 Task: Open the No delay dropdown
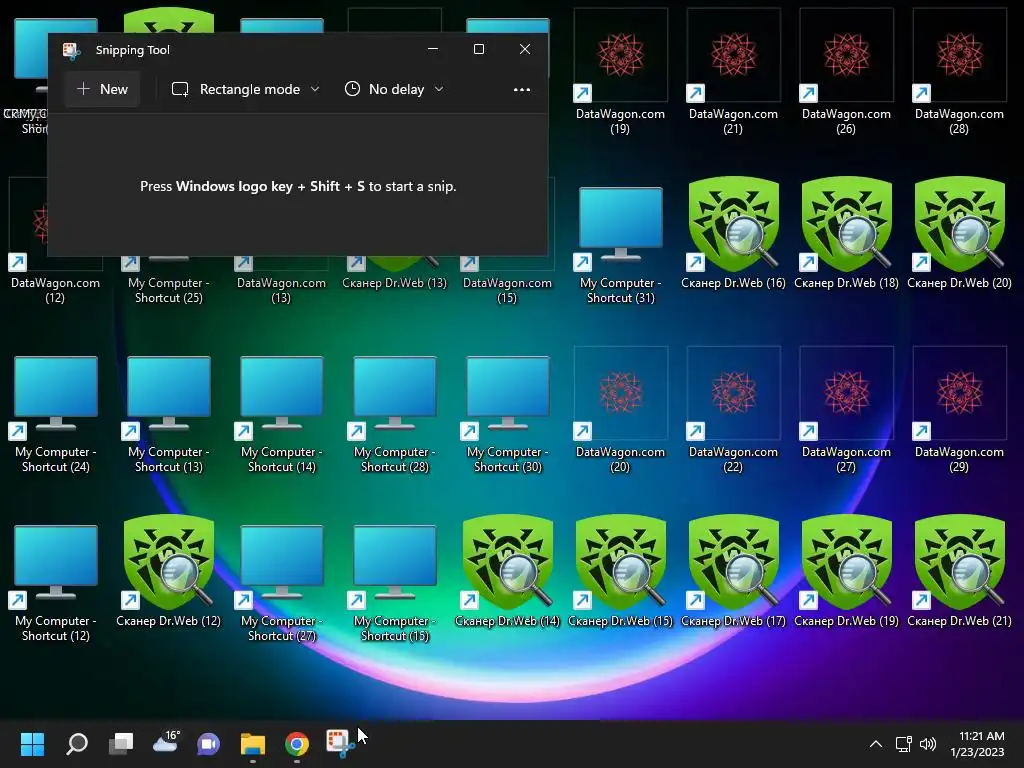[x=394, y=89]
